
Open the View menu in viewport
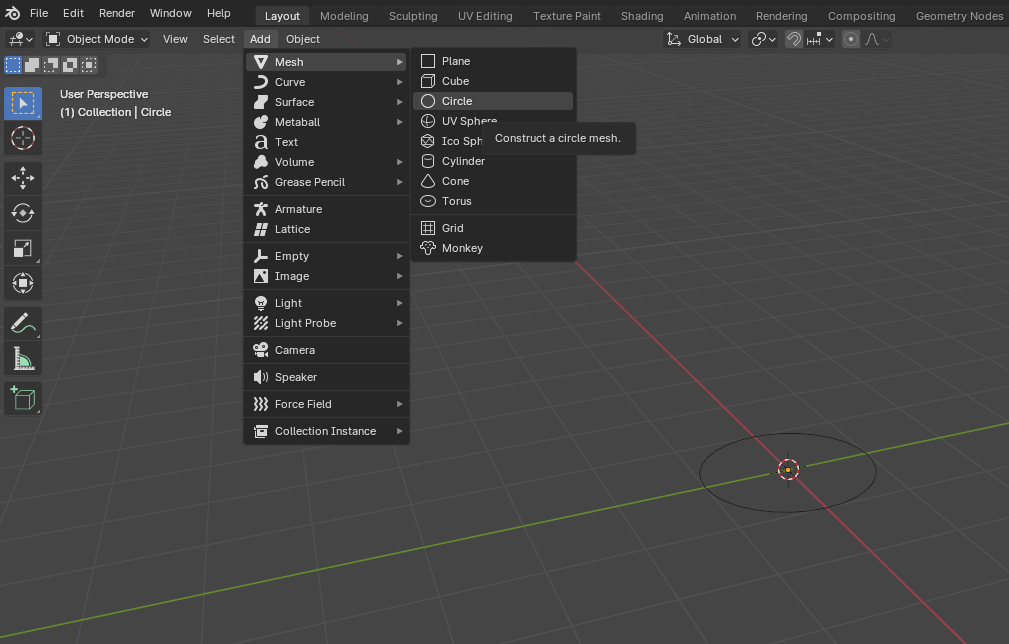pos(175,39)
